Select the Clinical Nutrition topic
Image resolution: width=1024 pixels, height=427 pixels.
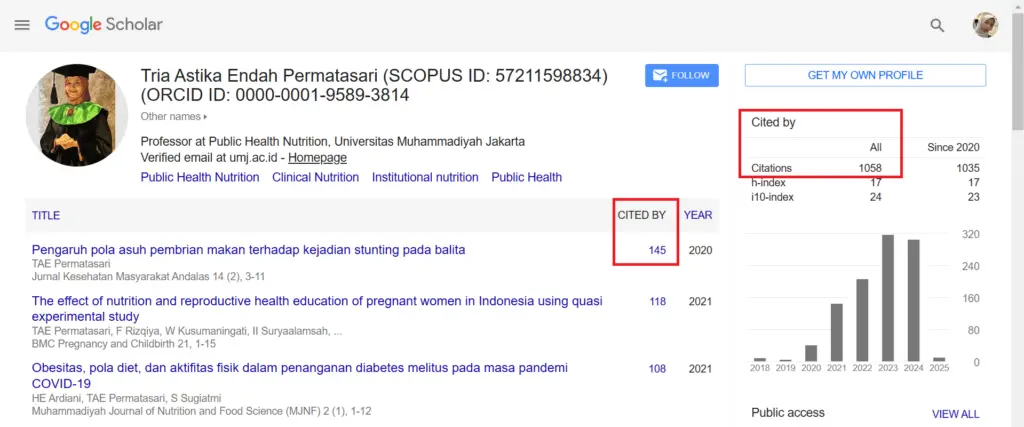pyautogui.click(x=315, y=177)
